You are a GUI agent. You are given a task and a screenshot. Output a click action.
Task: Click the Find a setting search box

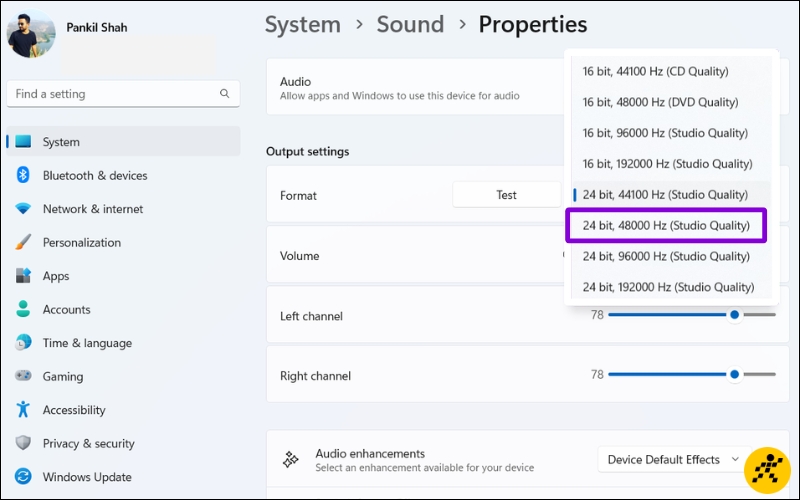[x=123, y=94]
